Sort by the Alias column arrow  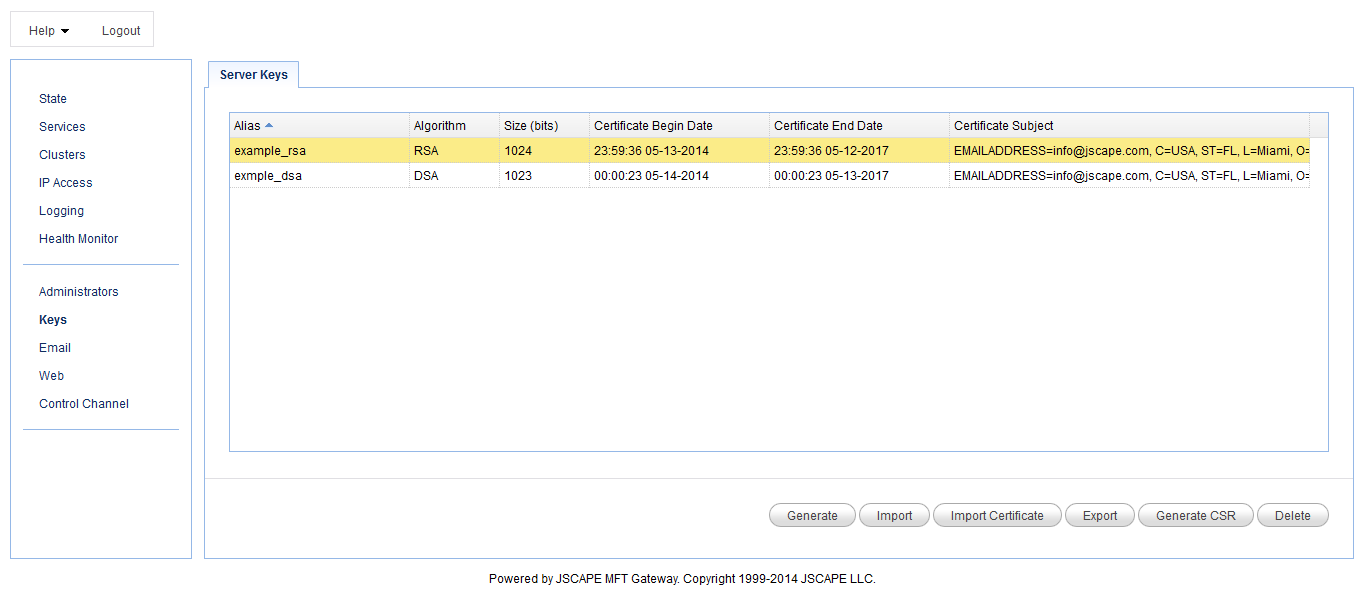coord(269,125)
